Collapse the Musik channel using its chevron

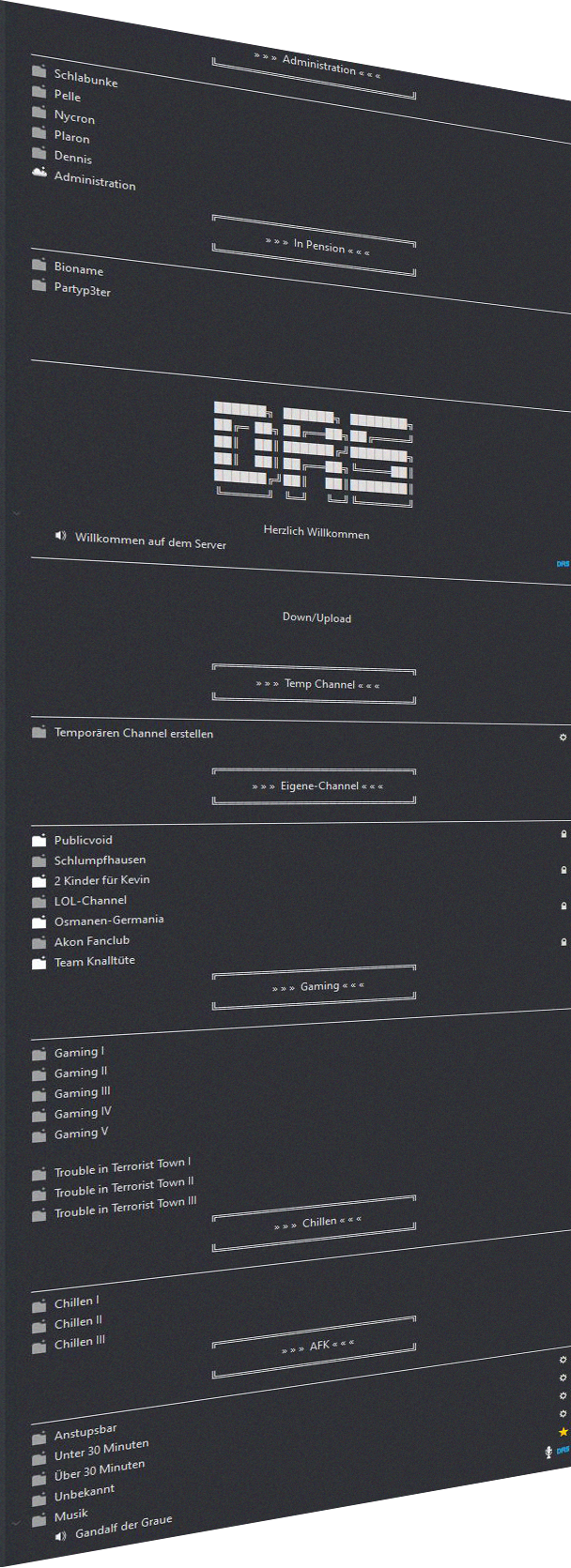pos(15,1522)
